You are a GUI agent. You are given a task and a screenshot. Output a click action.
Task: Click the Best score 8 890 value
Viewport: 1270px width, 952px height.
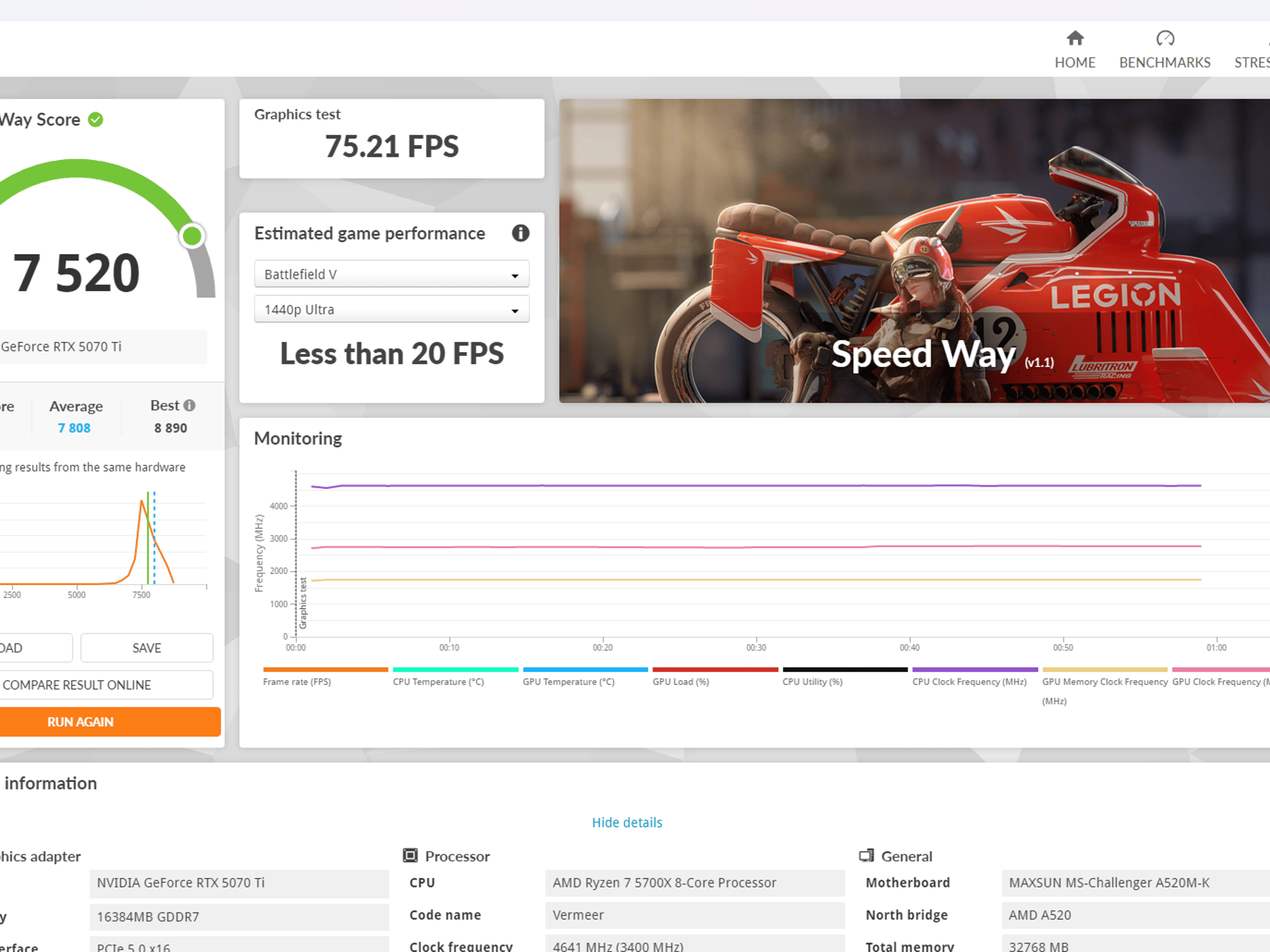[x=171, y=428]
